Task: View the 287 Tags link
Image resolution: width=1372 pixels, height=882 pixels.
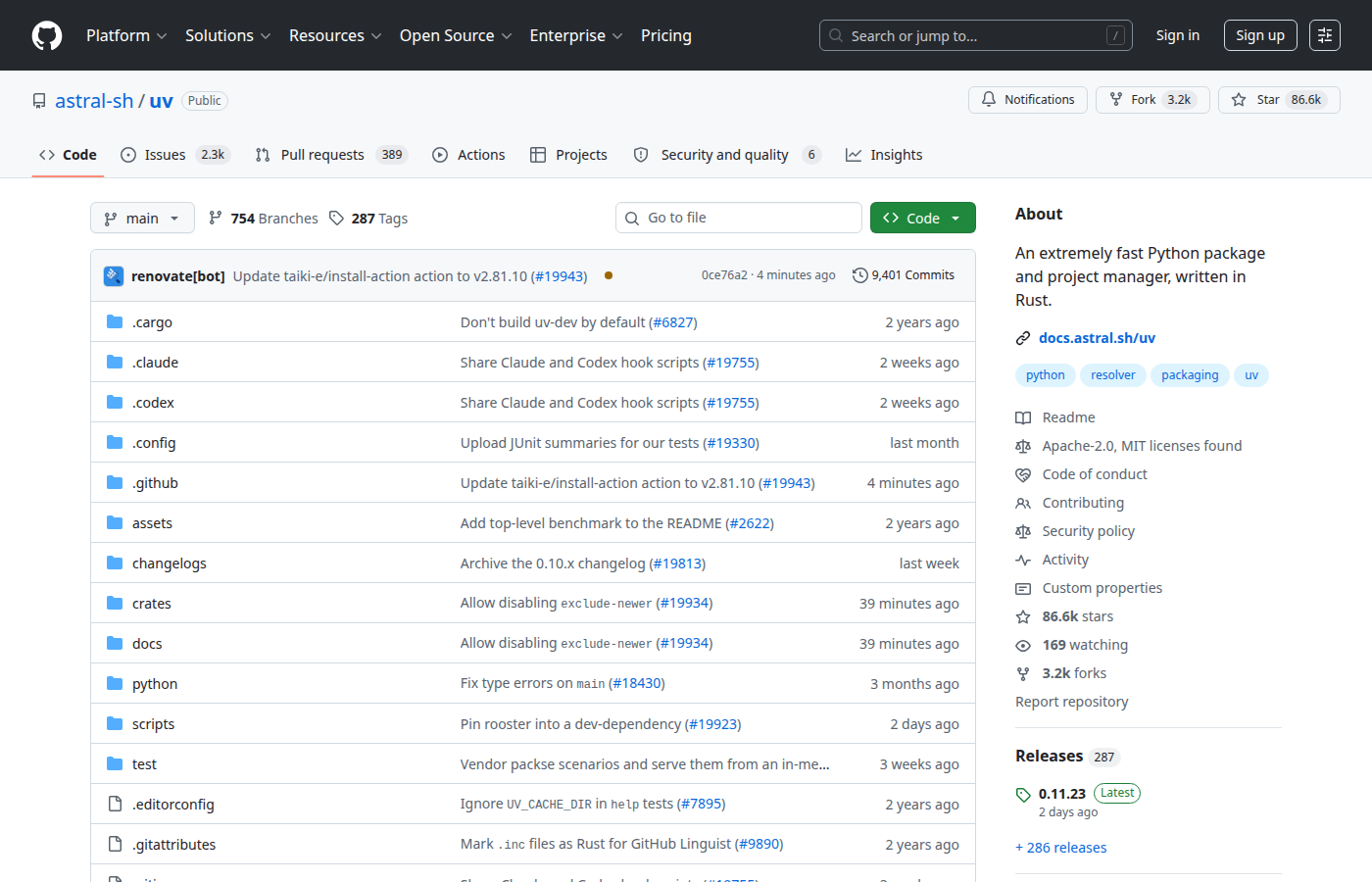Action: (x=368, y=219)
